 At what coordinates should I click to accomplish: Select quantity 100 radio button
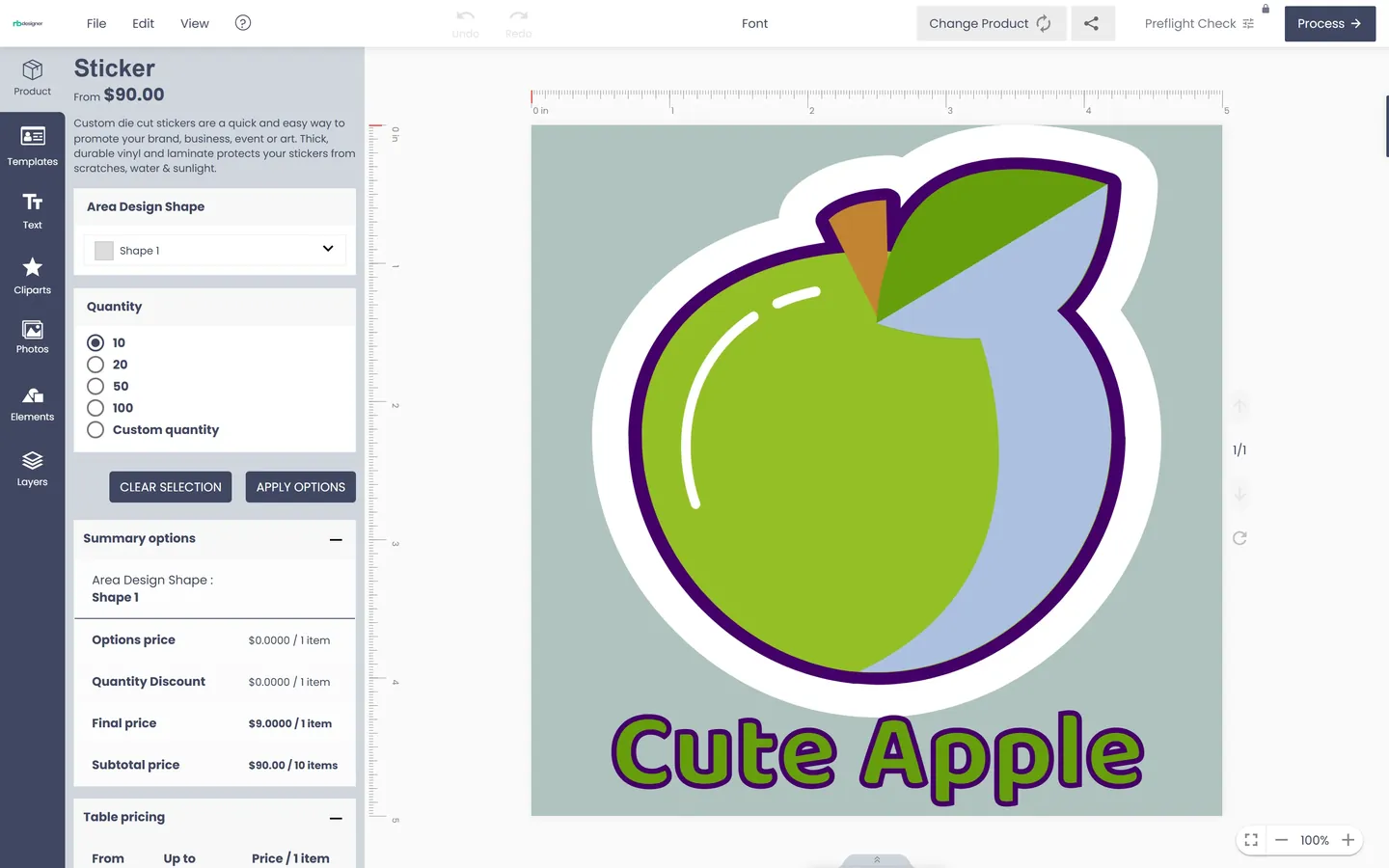pos(95,408)
